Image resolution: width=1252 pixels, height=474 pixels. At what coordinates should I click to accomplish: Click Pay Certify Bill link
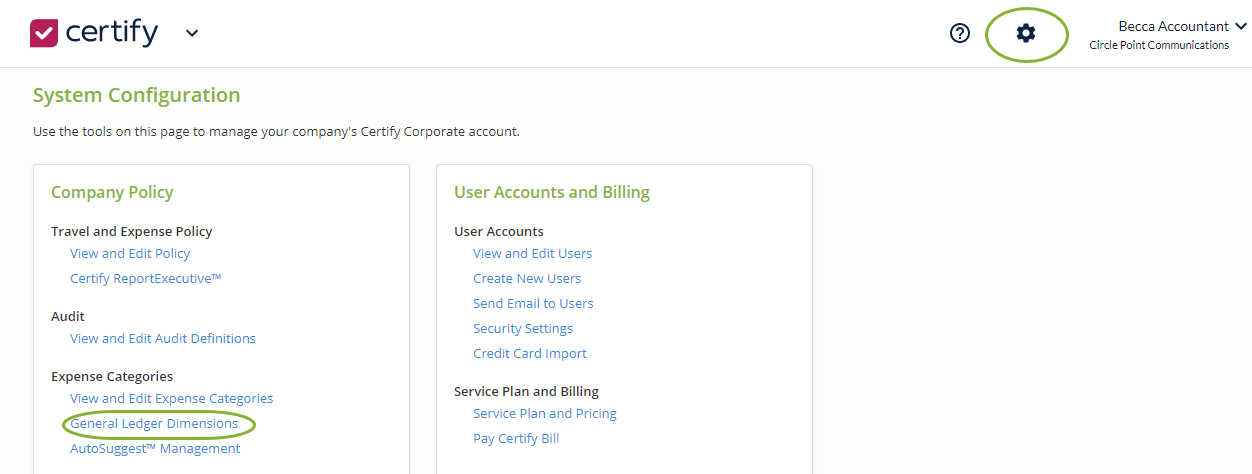[516, 439]
